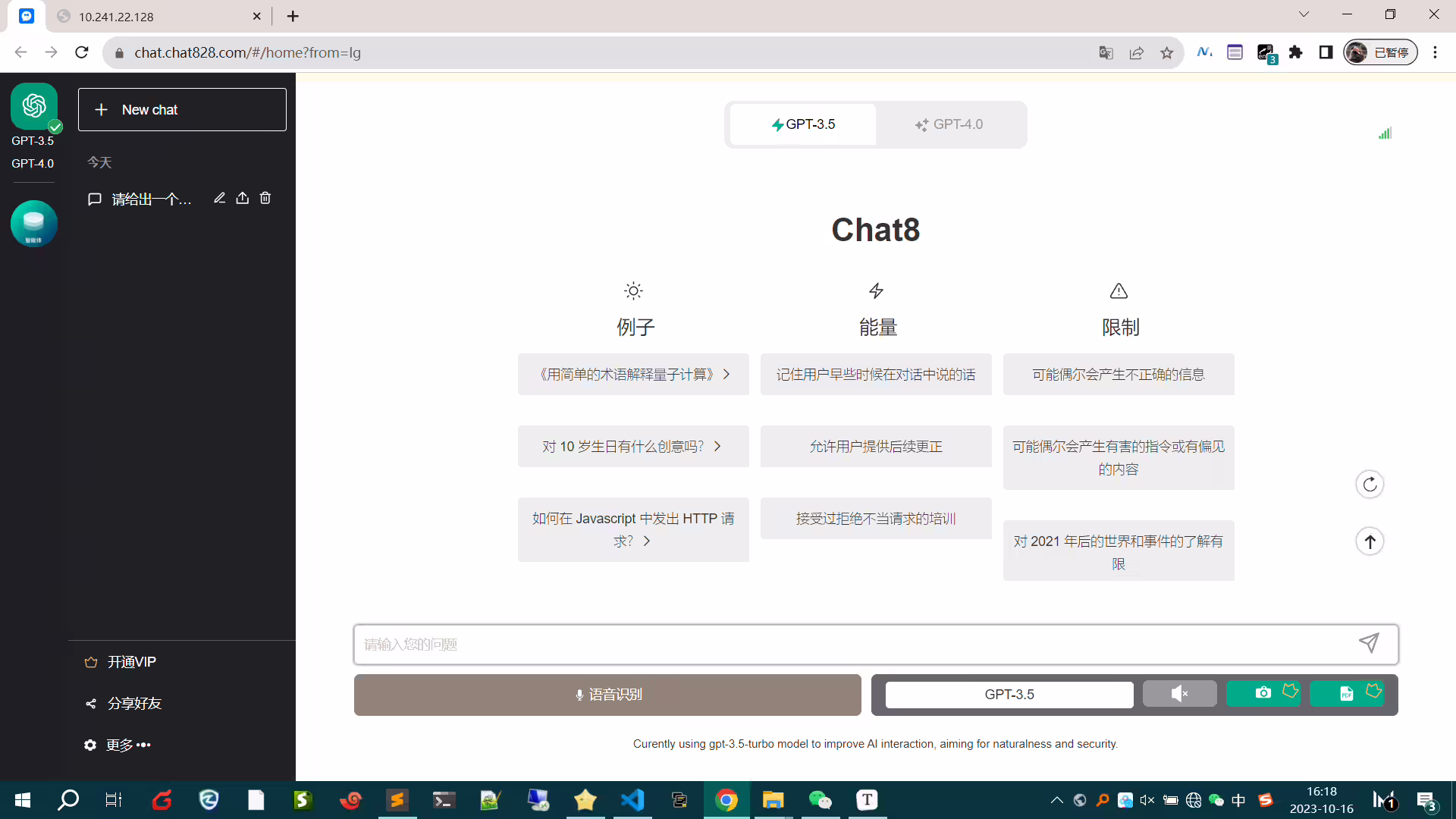The image size is (1456, 819).
Task: Bookmark this page with the star icon
Action: 1166,52
